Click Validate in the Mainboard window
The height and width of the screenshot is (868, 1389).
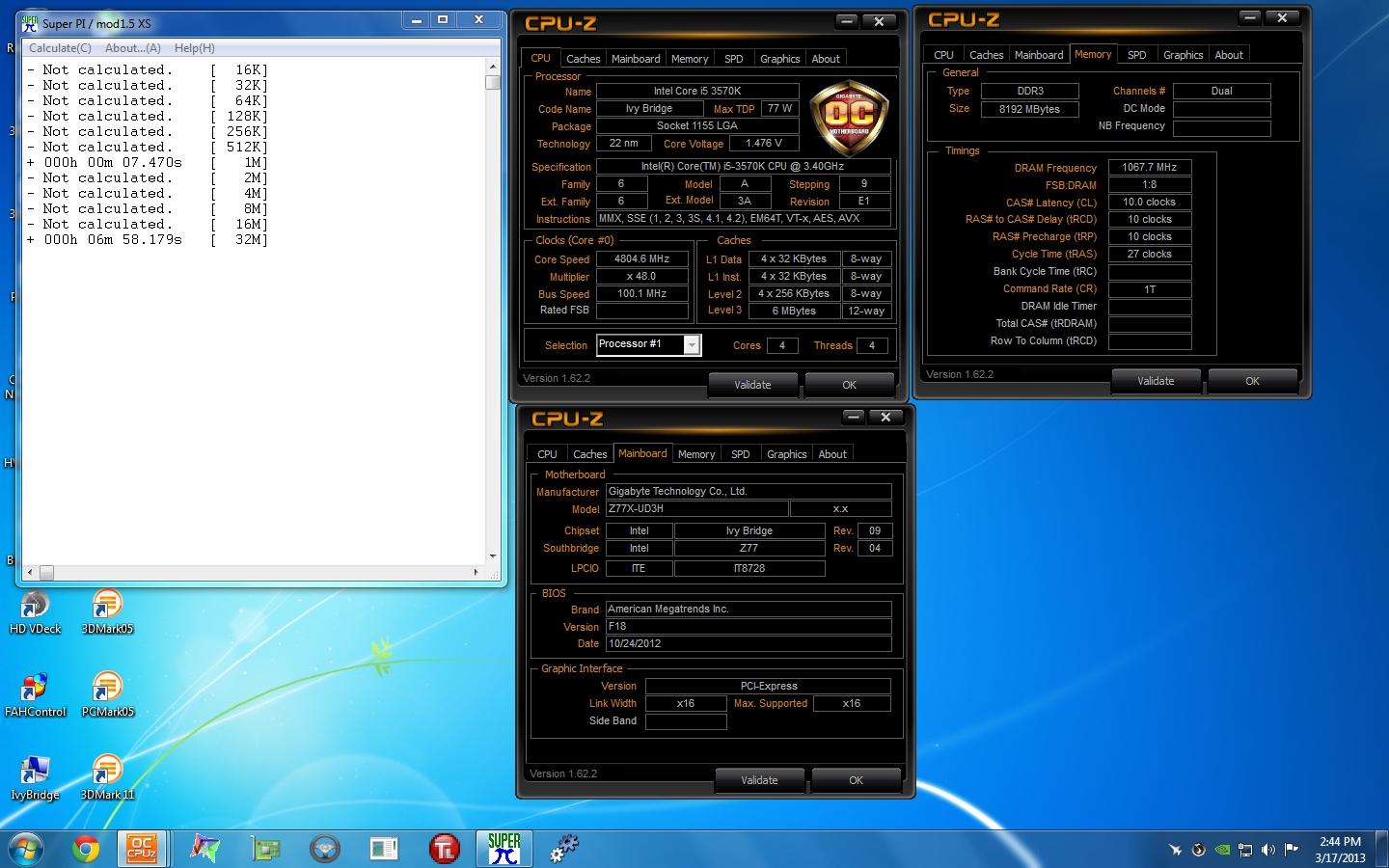pos(759,780)
